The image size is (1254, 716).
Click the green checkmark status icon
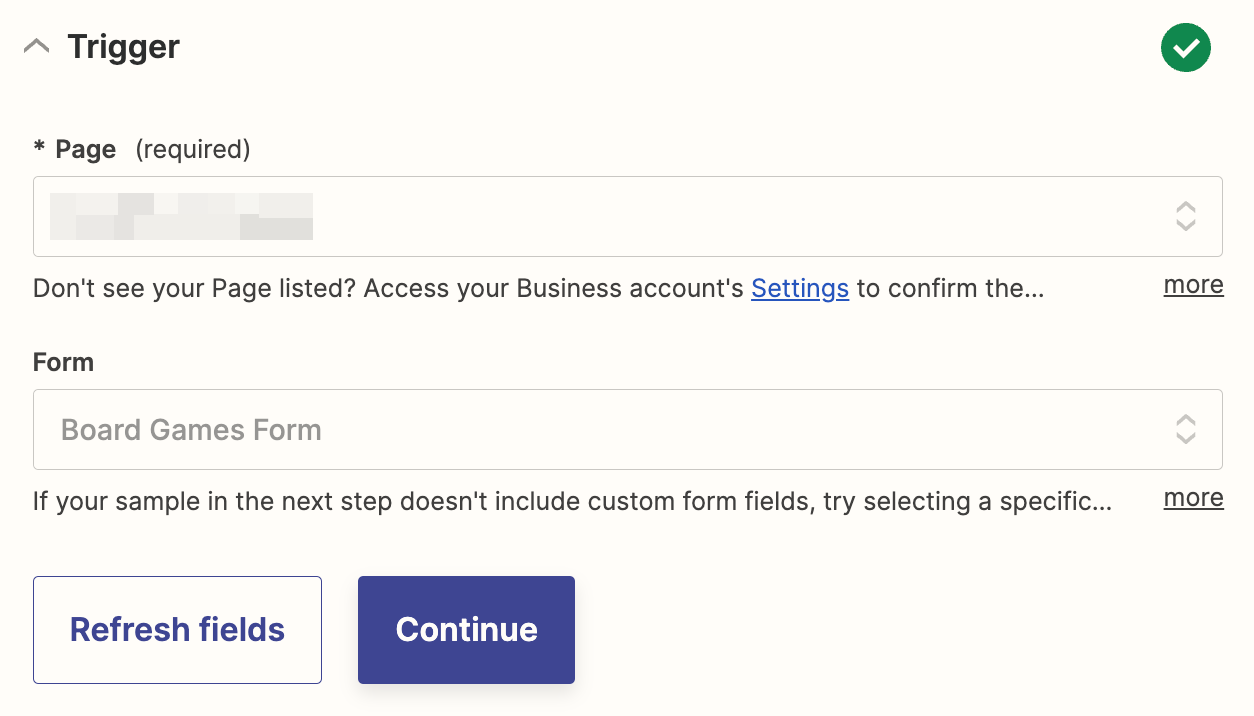click(x=1185, y=48)
